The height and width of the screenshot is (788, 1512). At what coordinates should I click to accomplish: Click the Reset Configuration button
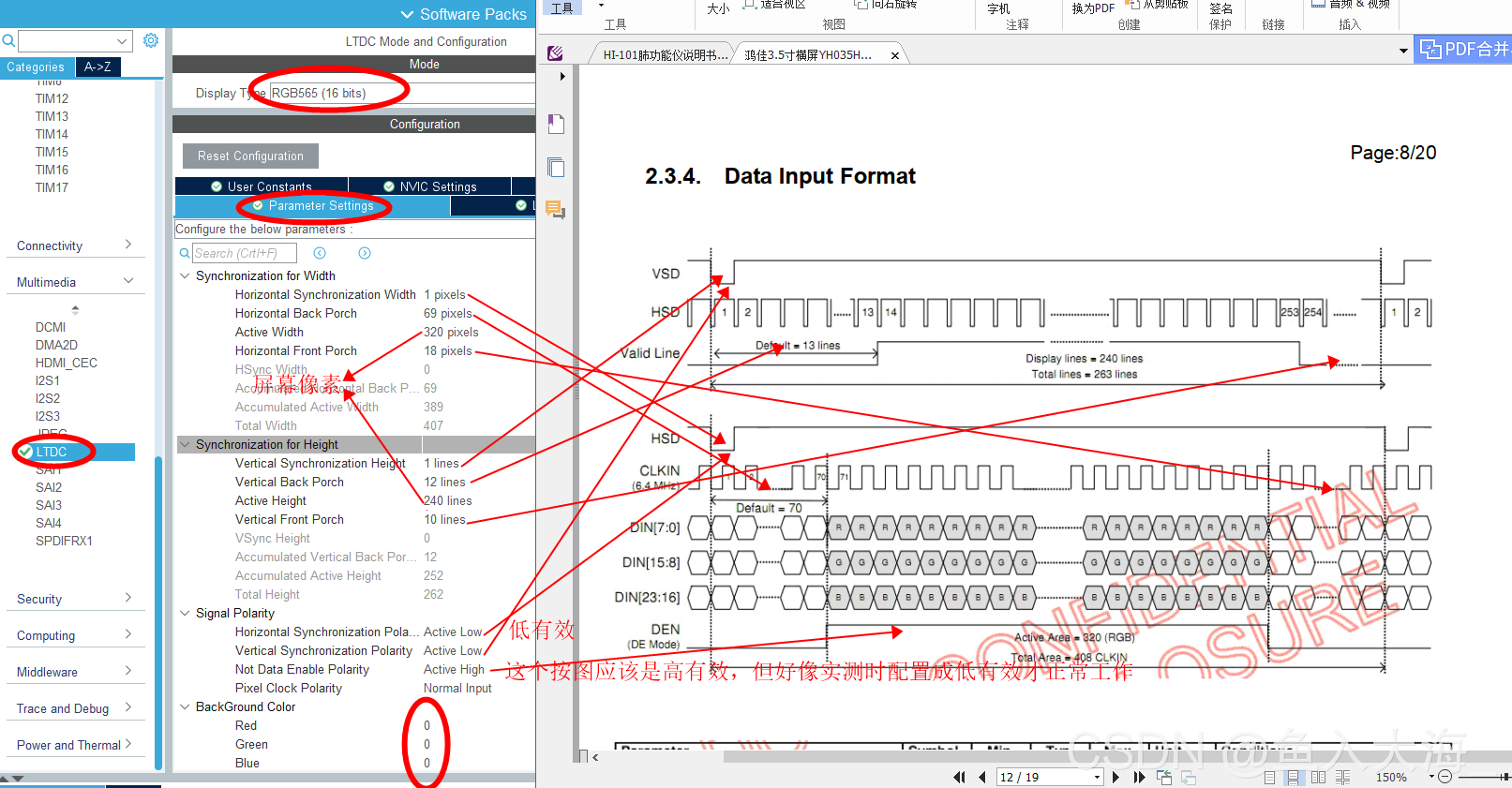tap(250, 156)
